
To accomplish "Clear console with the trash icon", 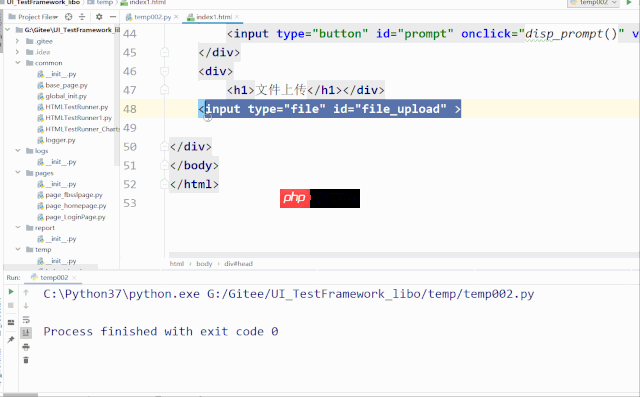I will click(26, 360).
